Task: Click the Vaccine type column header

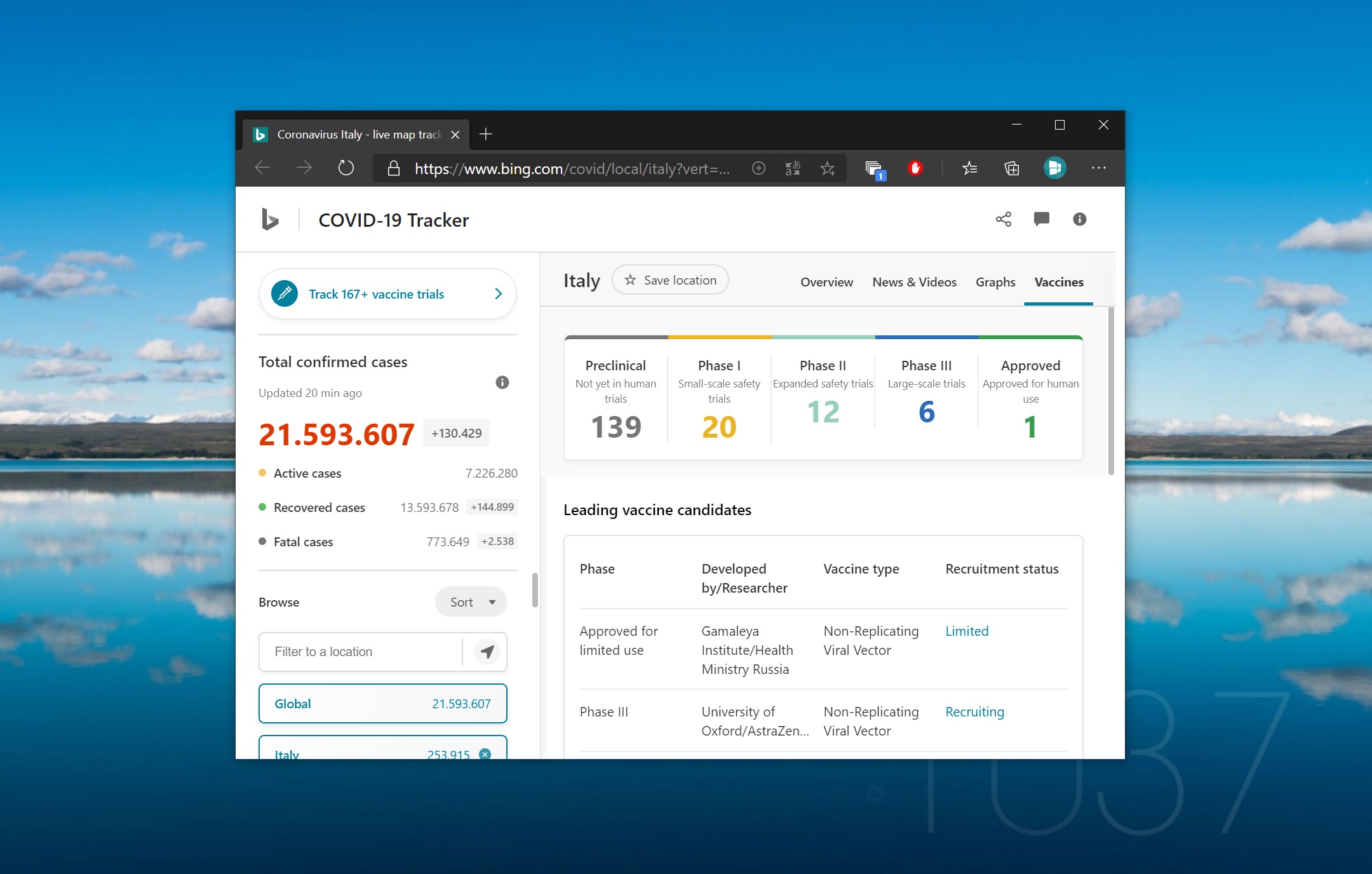Action: [861, 569]
